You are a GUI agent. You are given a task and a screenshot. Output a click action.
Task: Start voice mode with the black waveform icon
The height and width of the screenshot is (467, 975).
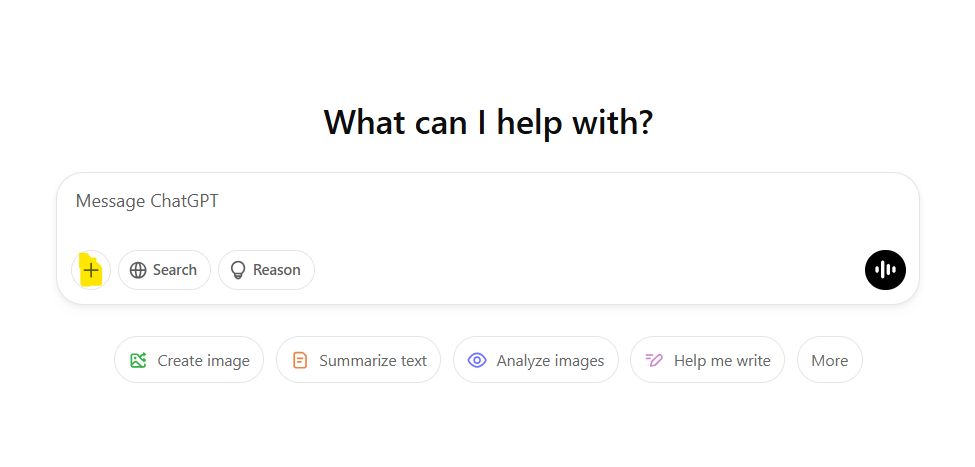click(x=885, y=270)
